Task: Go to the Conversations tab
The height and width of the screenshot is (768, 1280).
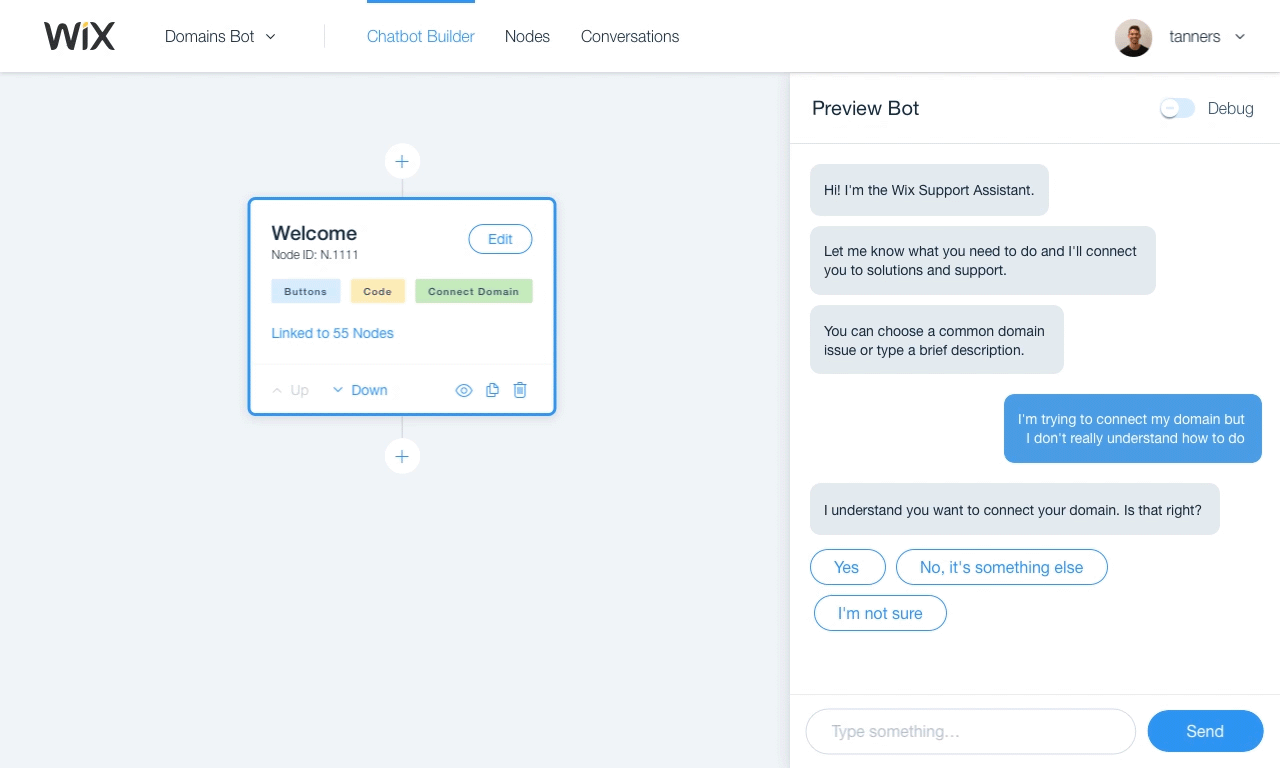Action: [630, 36]
